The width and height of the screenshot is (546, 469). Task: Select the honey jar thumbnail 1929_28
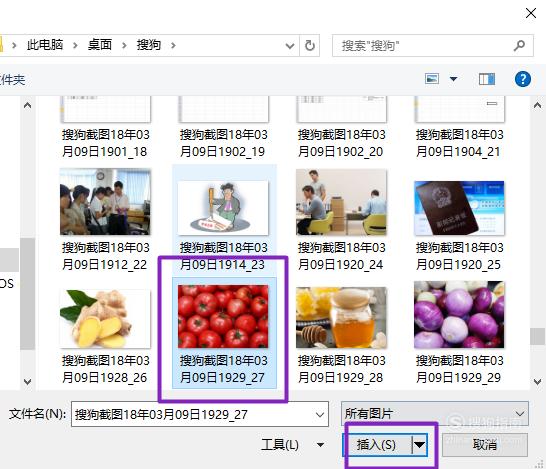pos(341,318)
